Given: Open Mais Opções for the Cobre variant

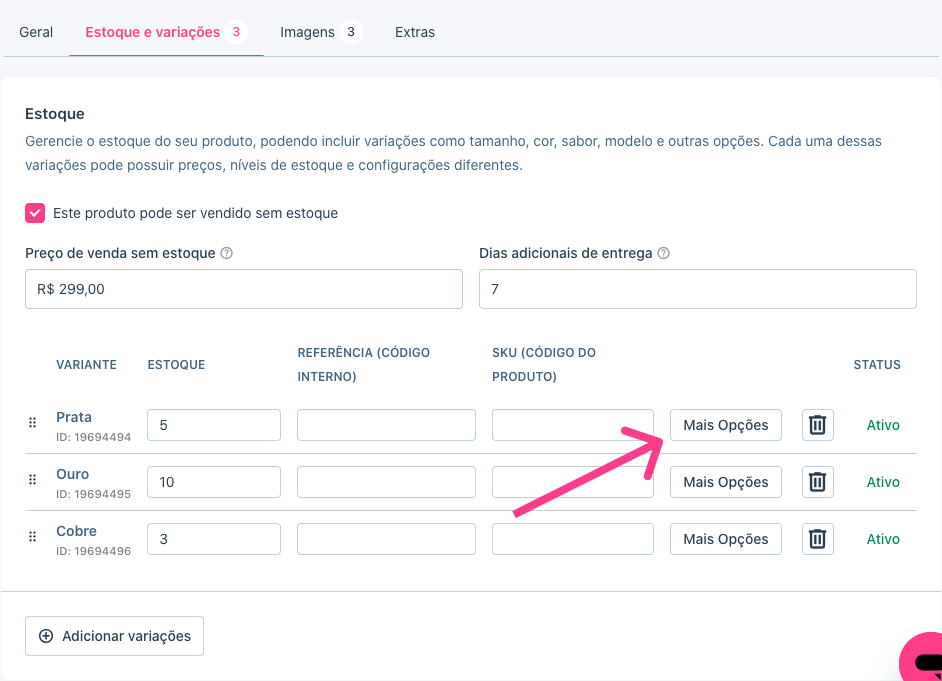Looking at the screenshot, I should pos(726,539).
